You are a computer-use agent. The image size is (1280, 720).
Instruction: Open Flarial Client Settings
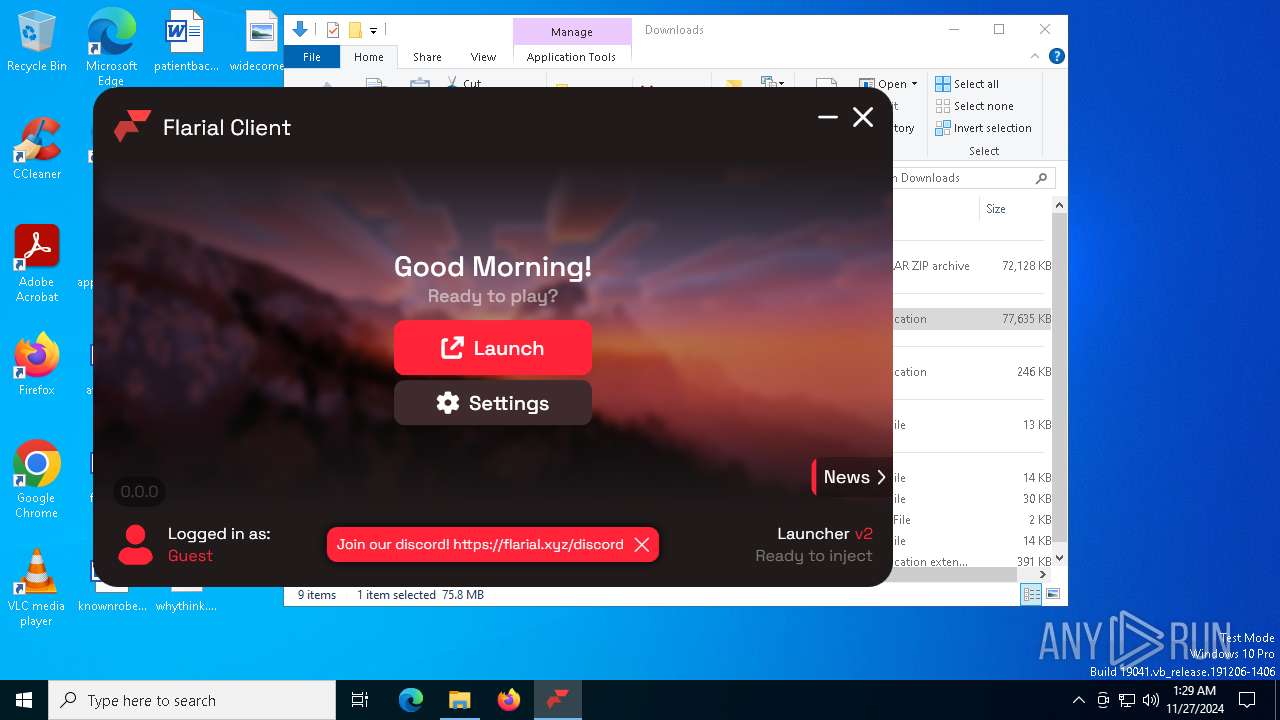tap(493, 403)
